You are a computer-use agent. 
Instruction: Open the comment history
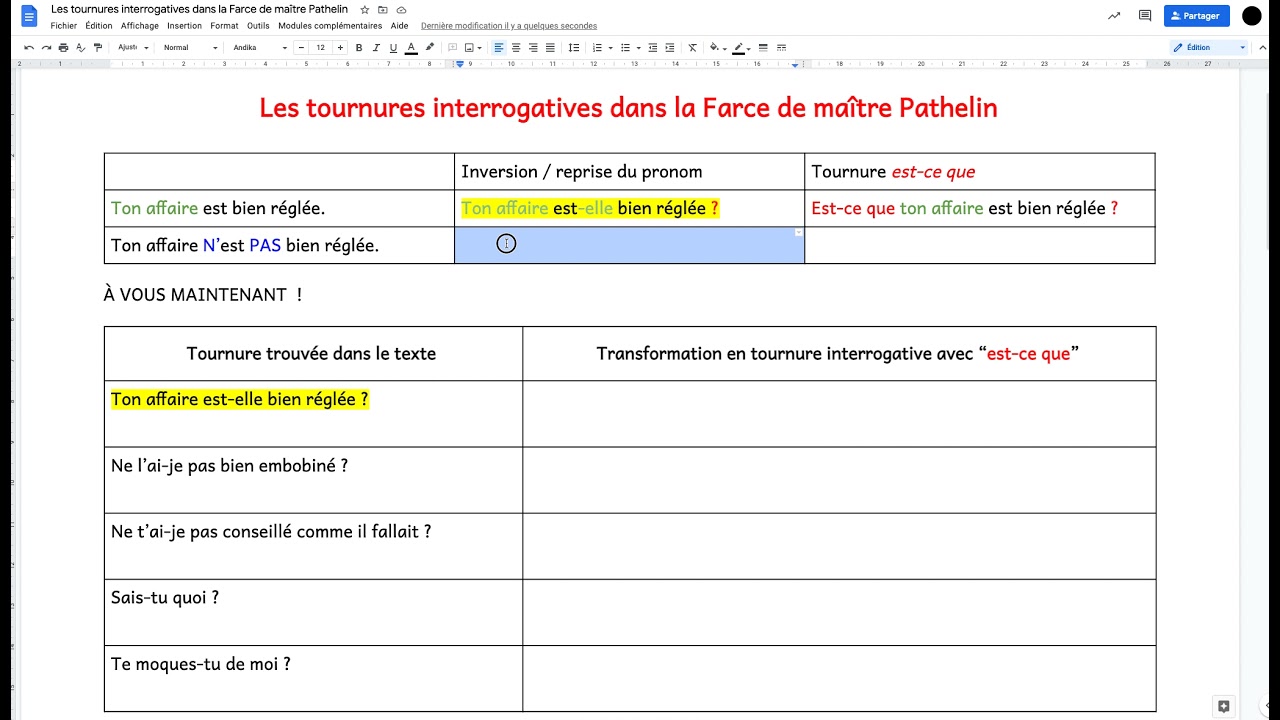pos(1145,16)
